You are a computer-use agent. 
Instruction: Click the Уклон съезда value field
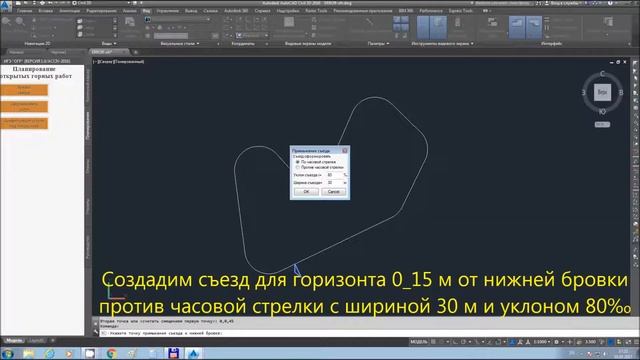334,175
